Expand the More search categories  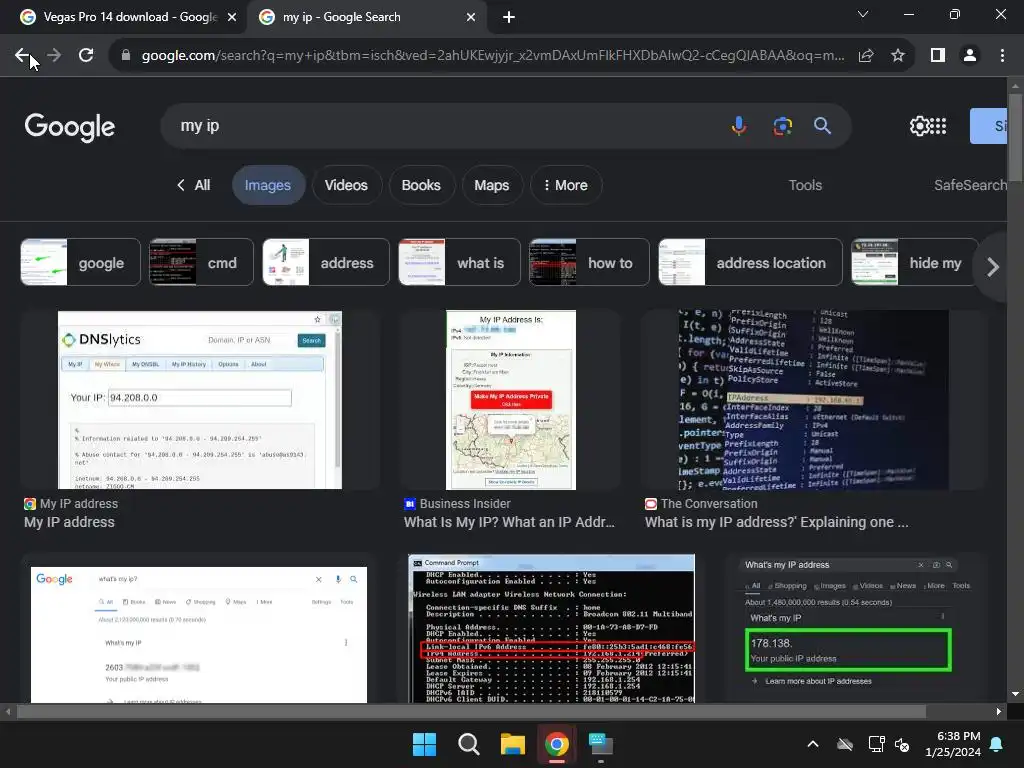(566, 185)
